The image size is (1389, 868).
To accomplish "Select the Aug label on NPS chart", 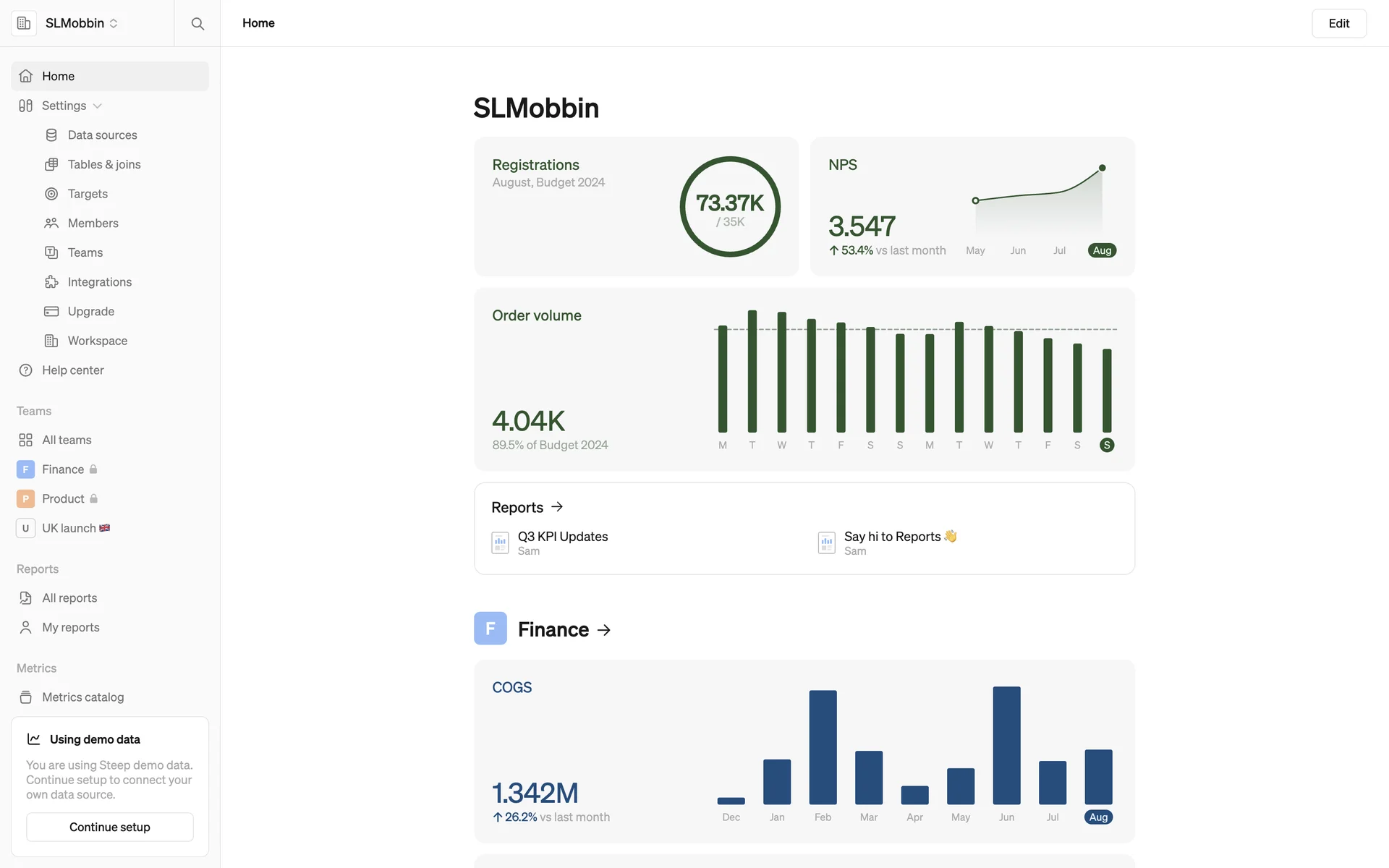I will (1102, 250).
